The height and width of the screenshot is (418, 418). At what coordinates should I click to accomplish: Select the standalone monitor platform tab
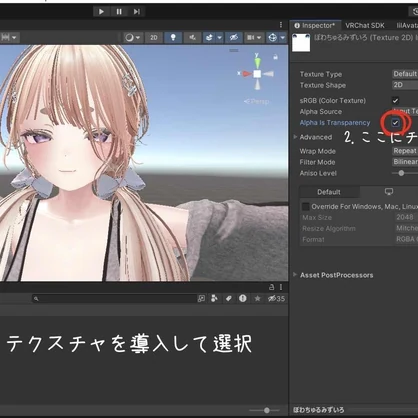(x=389, y=192)
